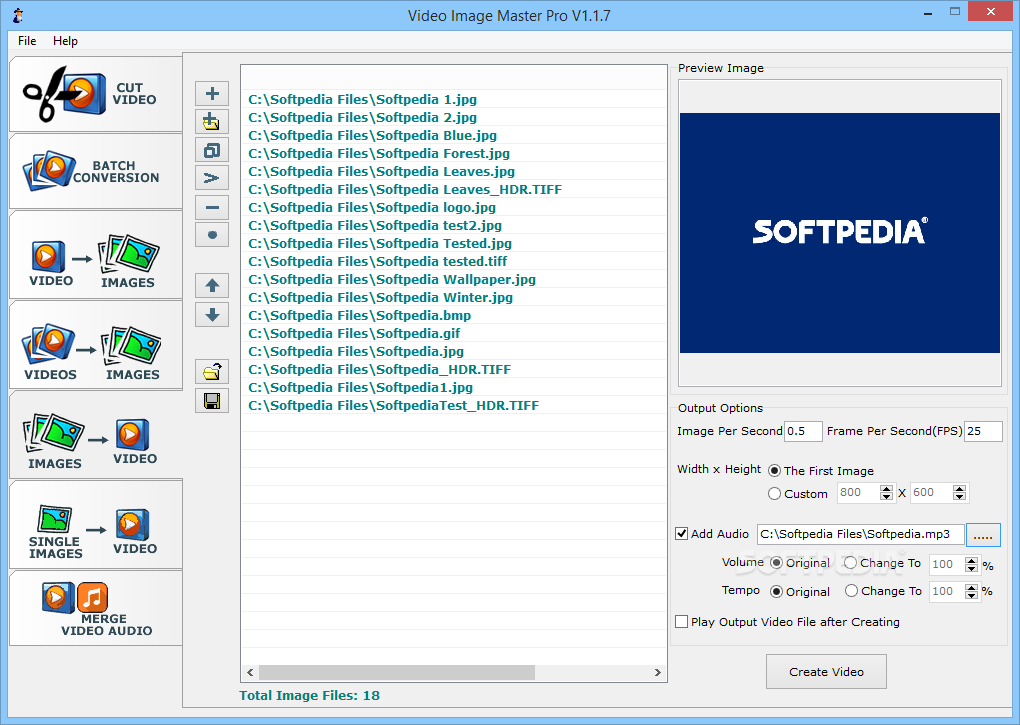
Task: Open Single Images to Video mode
Action: (96, 525)
